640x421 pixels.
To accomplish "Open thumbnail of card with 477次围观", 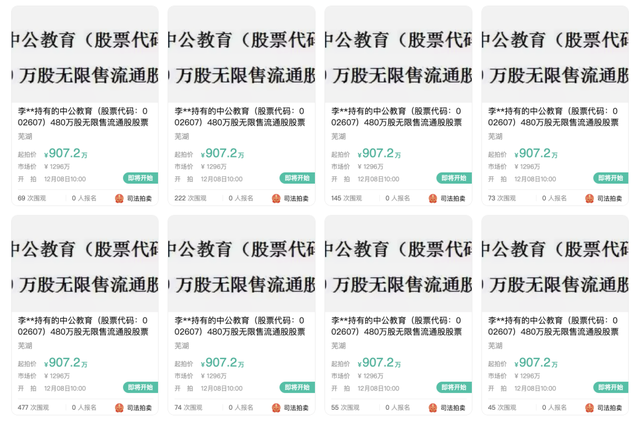I will click(85, 264).
